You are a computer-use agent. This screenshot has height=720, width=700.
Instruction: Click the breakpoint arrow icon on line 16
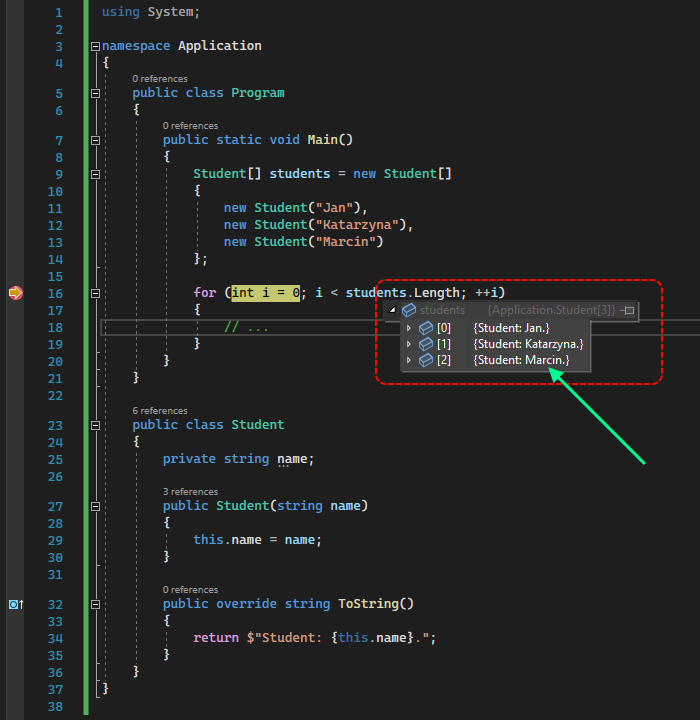coord(15,293)
